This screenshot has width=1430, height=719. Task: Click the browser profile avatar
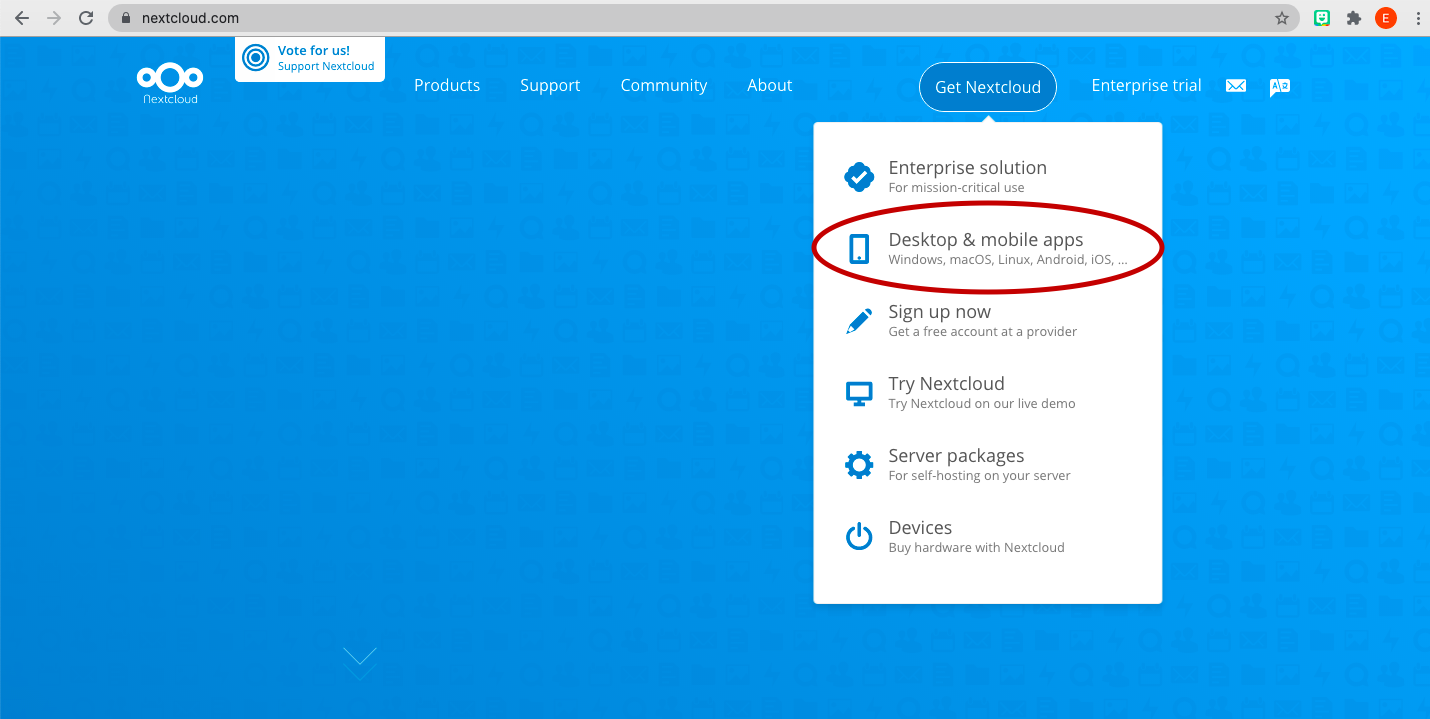[x=1385, y=17]
